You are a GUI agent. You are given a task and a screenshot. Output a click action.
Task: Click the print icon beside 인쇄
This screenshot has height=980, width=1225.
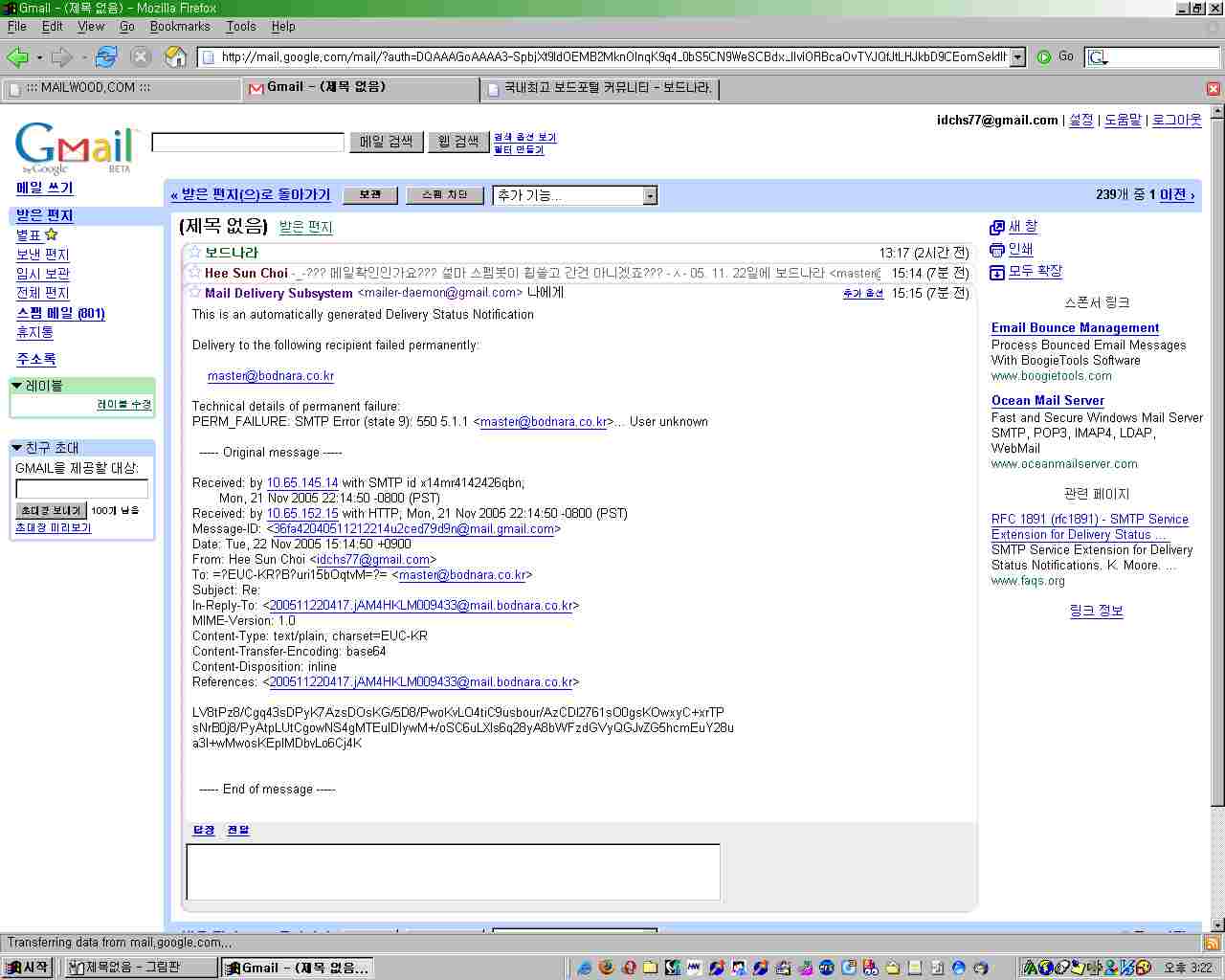(x=996, y=250)
